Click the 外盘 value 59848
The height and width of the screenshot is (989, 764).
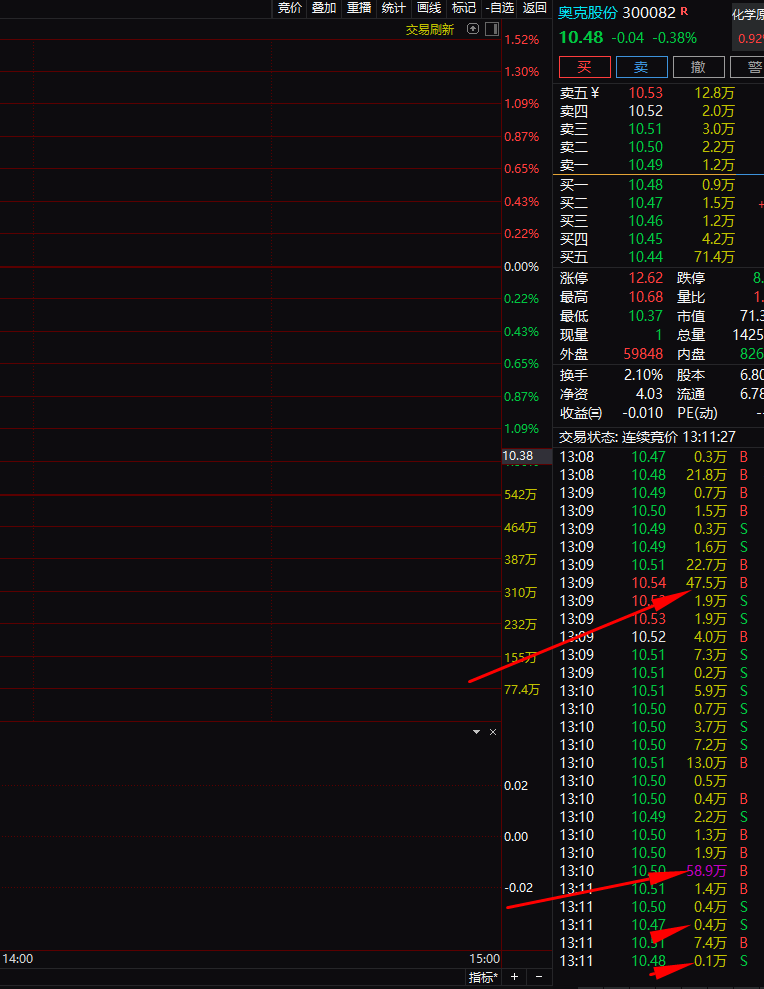point(643,354)
